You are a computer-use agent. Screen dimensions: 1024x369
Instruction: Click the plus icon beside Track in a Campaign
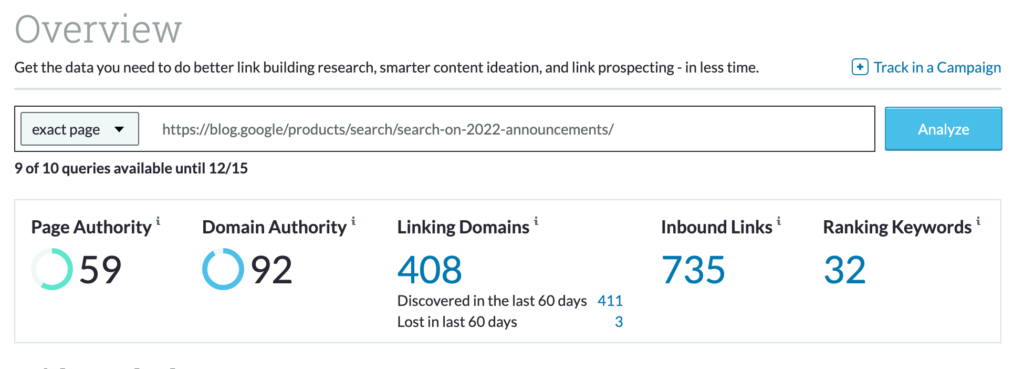click(860, 67)
